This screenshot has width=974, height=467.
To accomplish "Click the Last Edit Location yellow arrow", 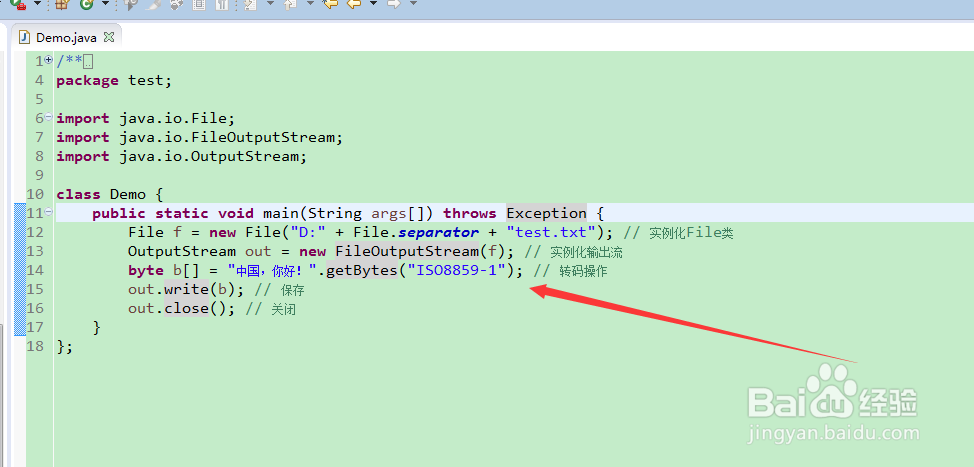I will click(330, 4).
